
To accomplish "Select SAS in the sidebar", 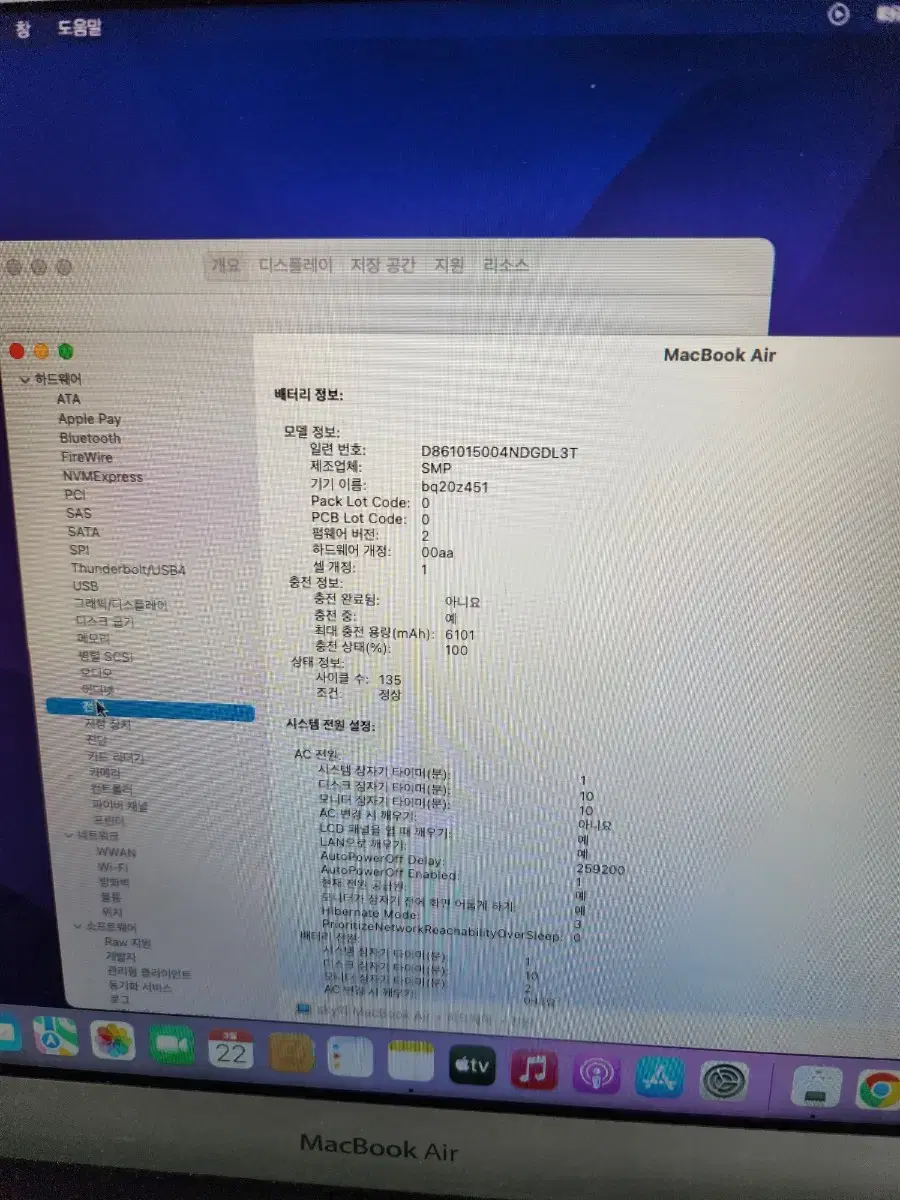I will pos(78,513).
